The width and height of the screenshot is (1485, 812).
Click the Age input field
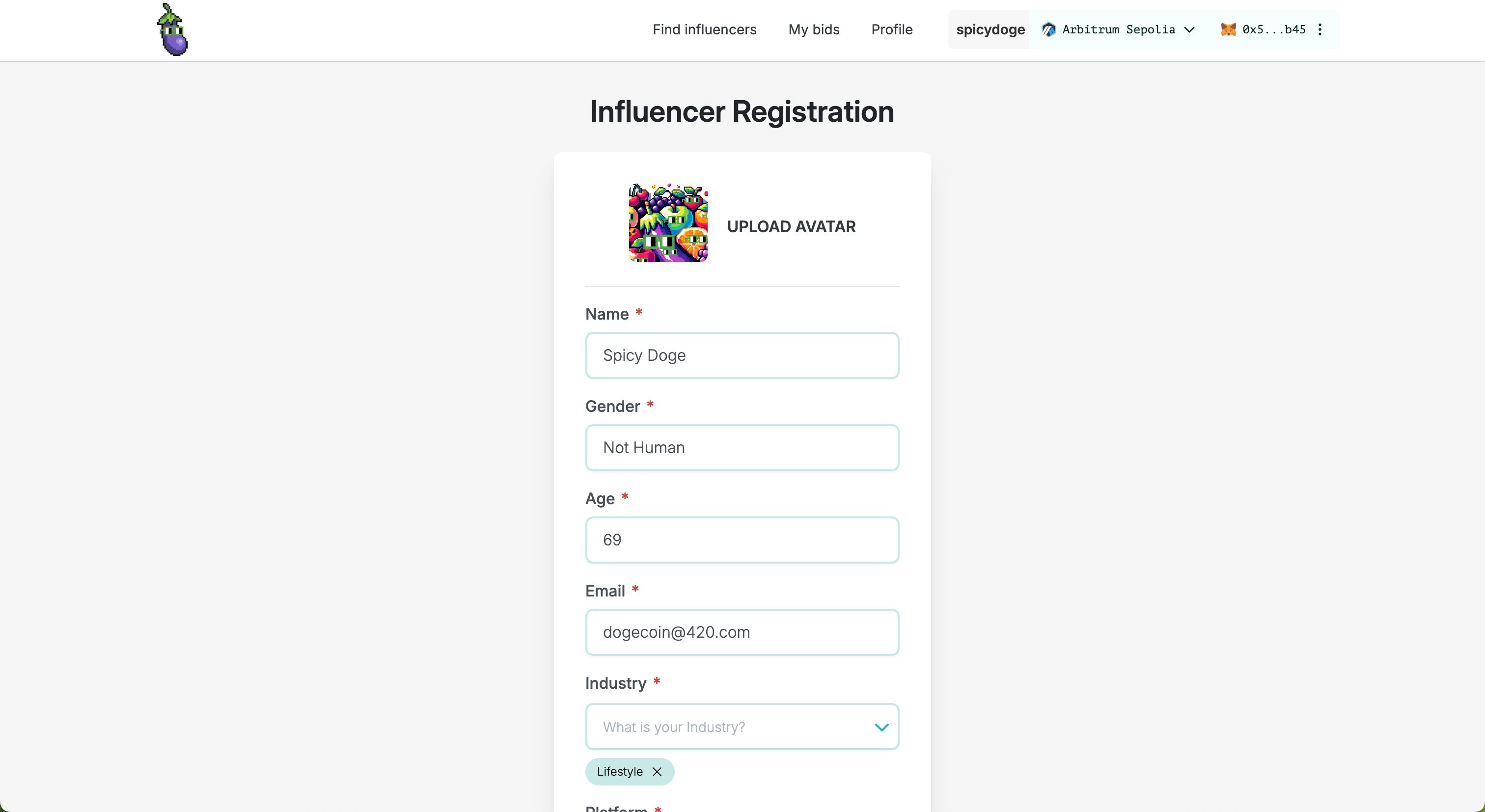(741, 540)
